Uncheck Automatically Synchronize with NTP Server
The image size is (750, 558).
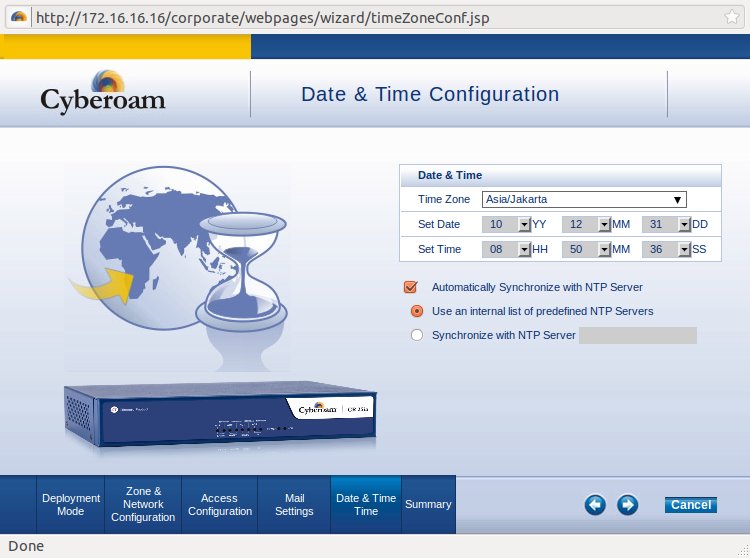pyautogui.click(x=410, y=287)
